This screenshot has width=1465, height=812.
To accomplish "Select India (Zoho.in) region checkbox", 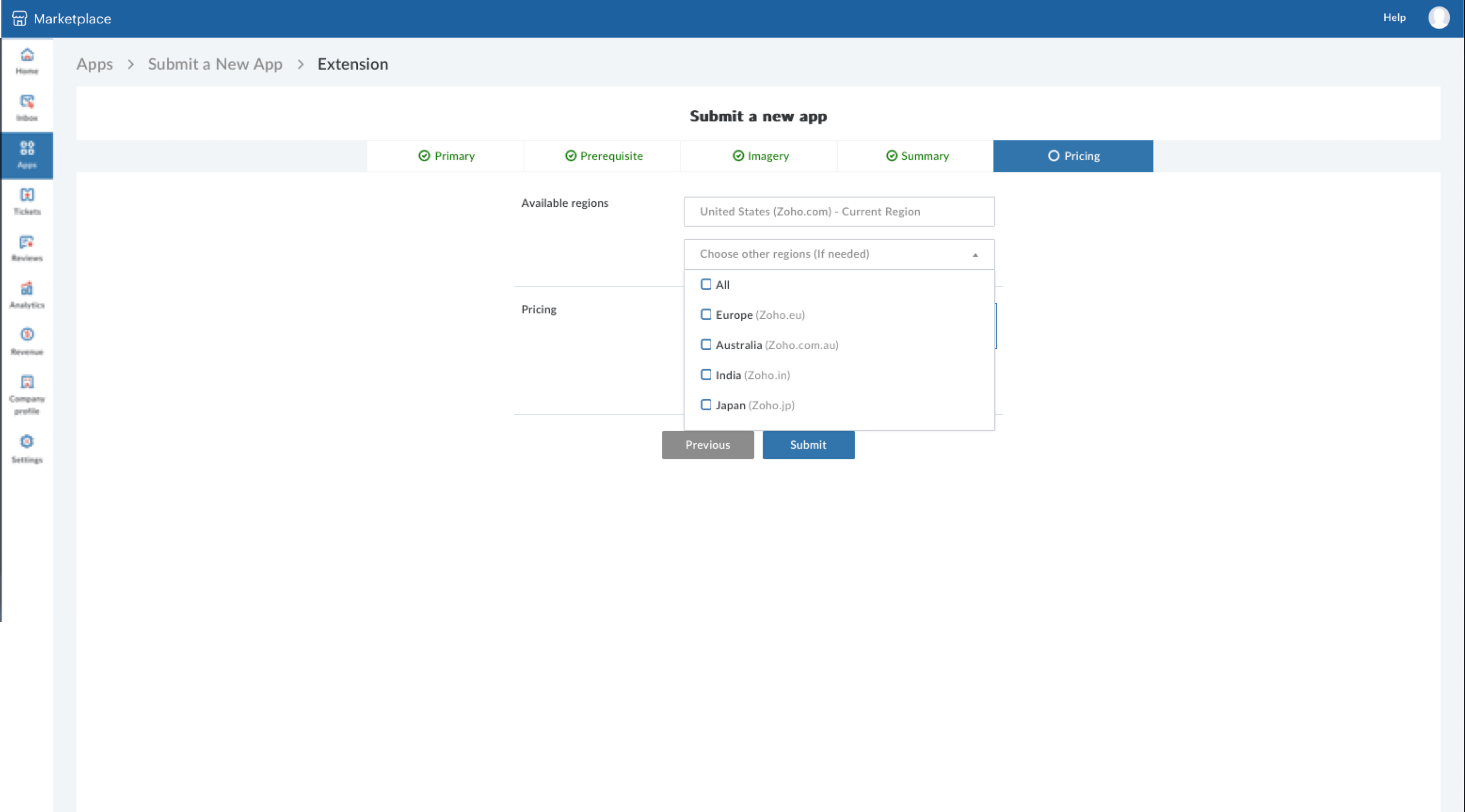I will tap(706, 375).
